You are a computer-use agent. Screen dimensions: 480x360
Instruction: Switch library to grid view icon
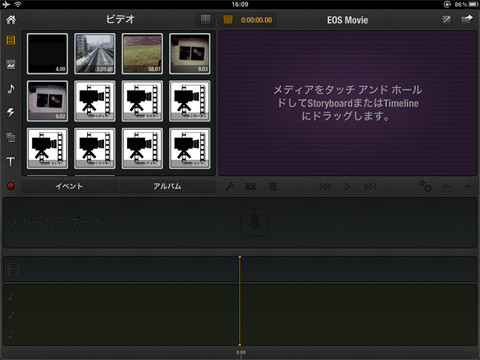tap(205, 19)
